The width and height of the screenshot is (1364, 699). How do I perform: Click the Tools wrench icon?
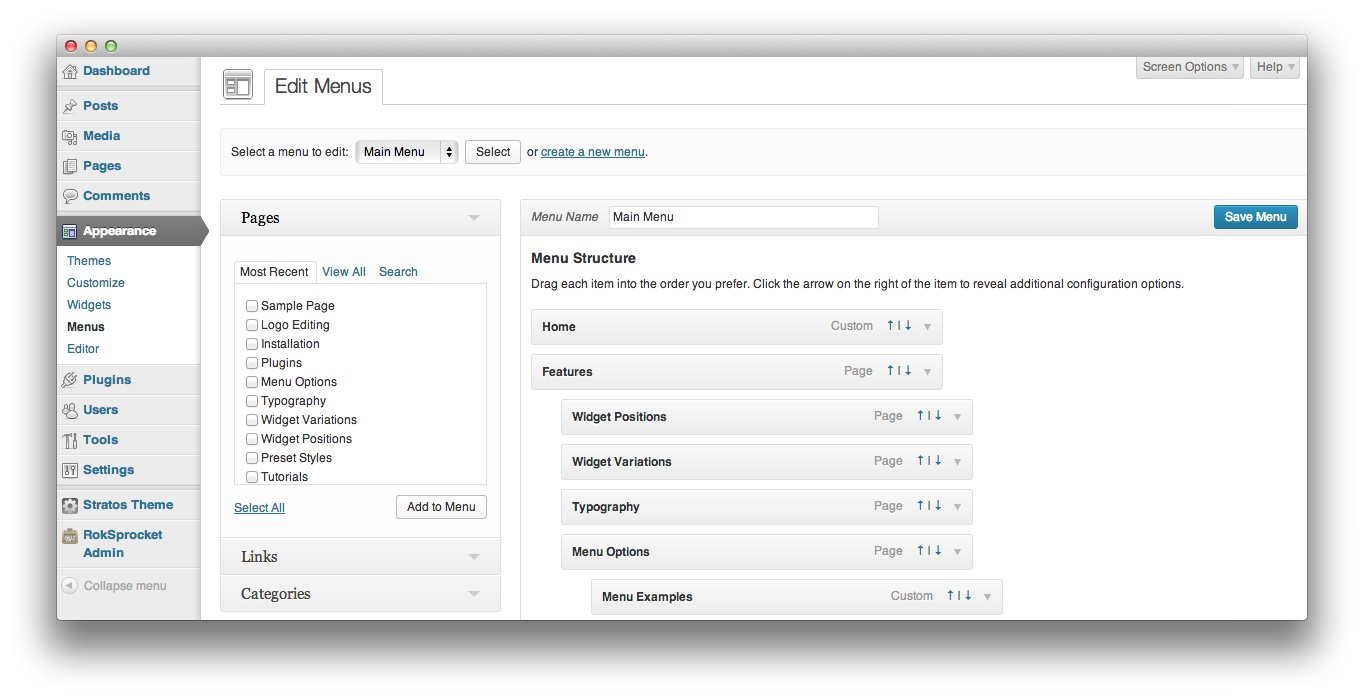point(70,440)
